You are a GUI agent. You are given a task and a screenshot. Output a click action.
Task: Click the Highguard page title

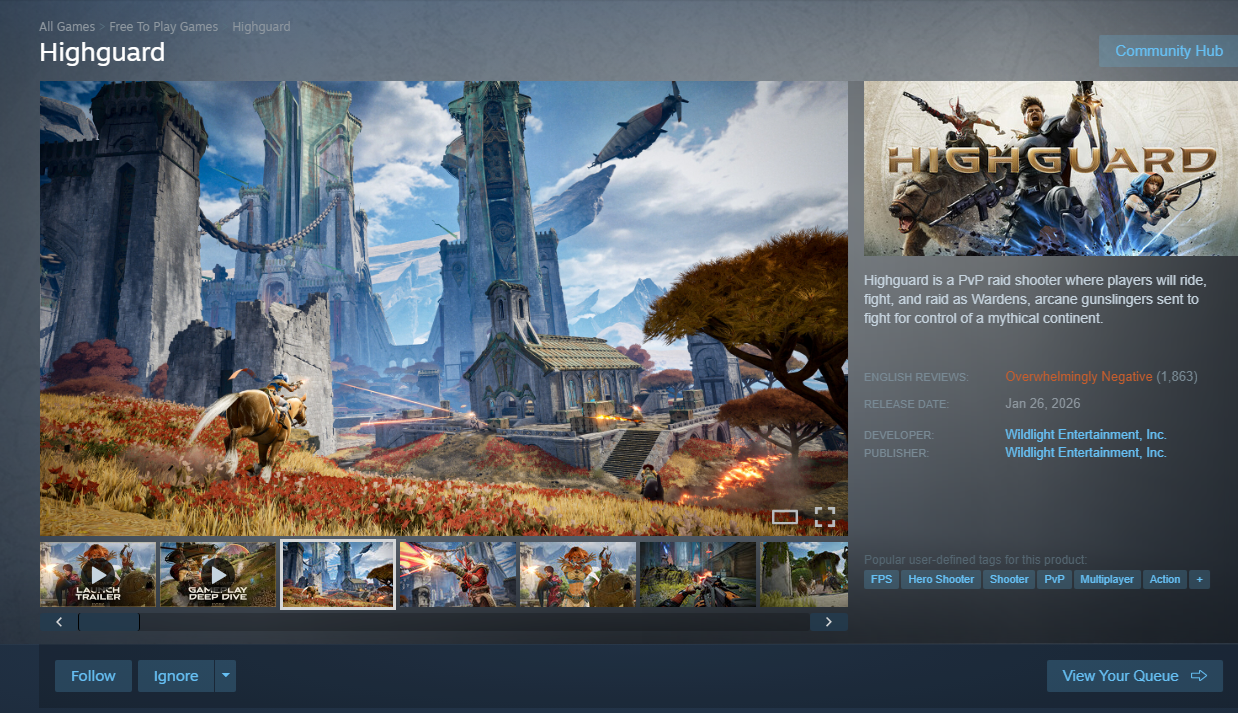pyautogui.click(x=102, y=52)
